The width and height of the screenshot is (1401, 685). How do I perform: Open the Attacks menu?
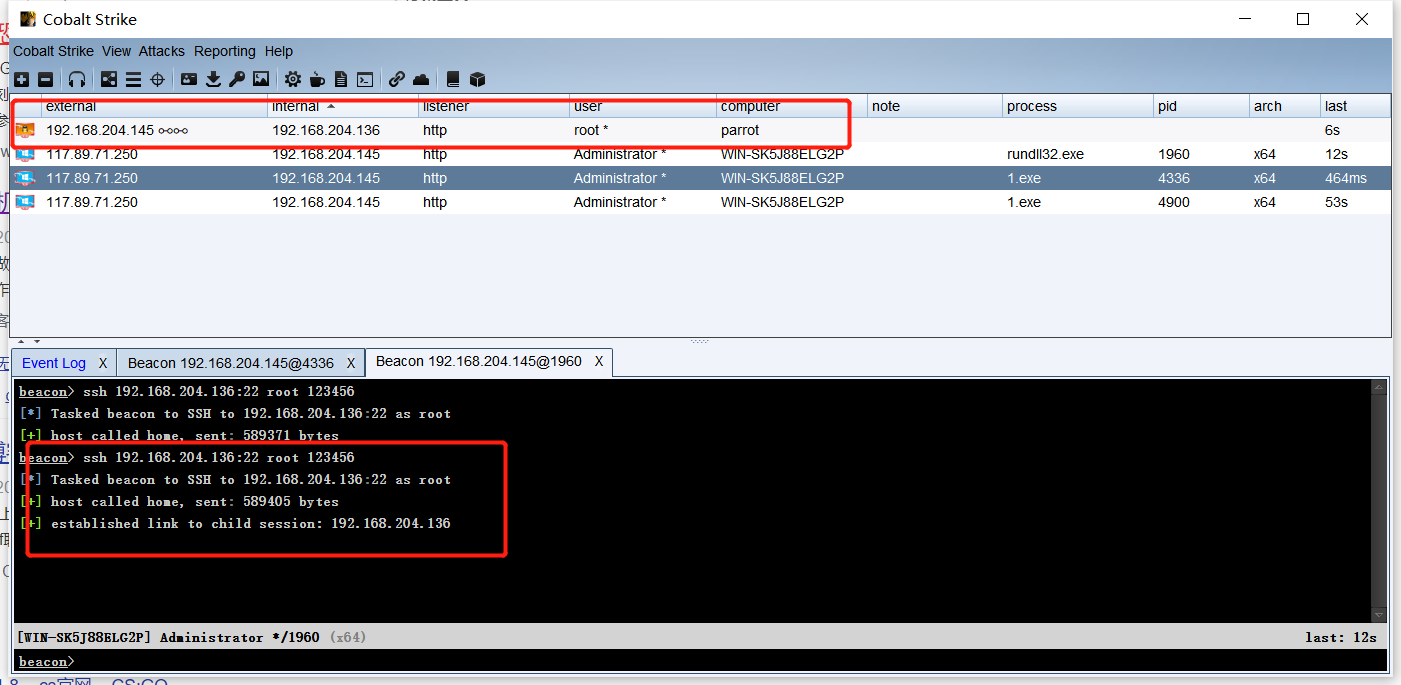162,51
